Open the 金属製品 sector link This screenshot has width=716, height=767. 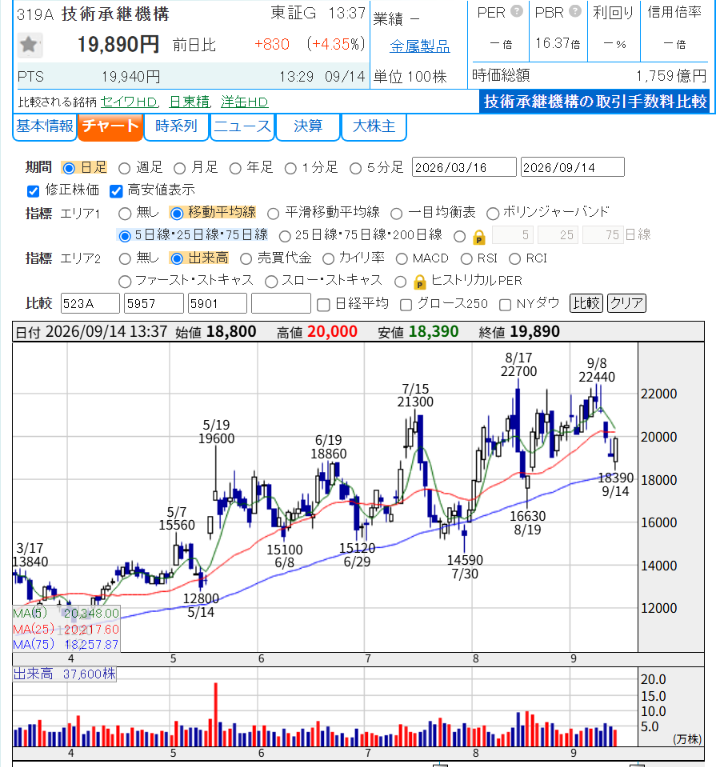coord(420,46)
